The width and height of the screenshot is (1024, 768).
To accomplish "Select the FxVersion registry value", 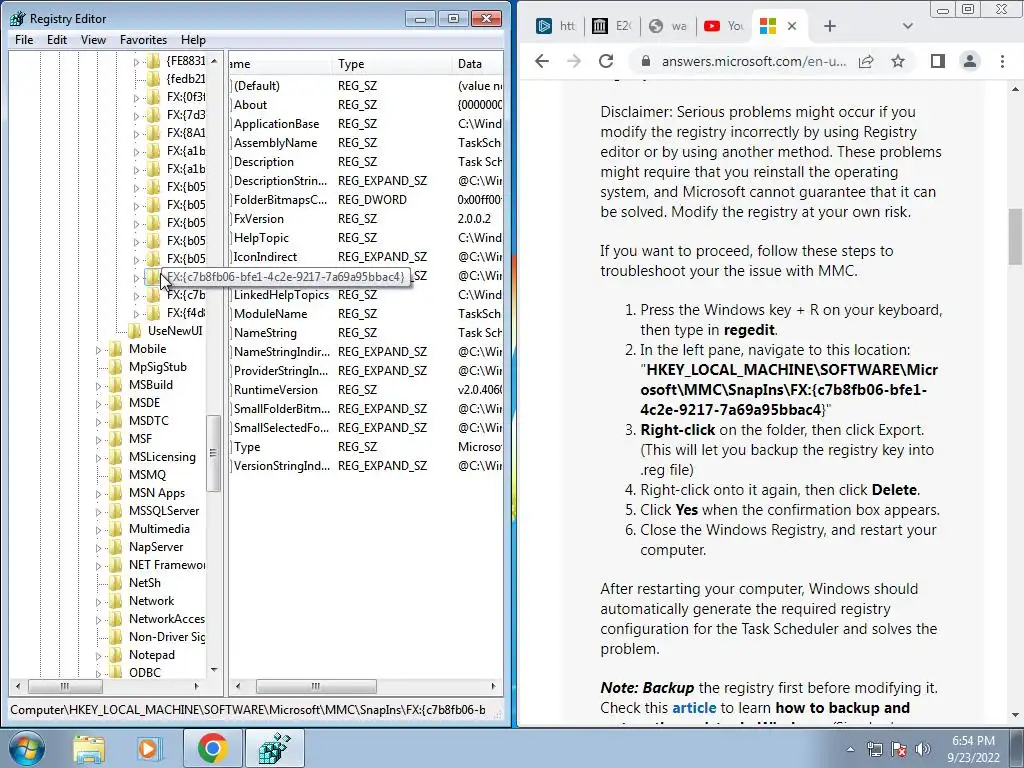I will pos(259,219).
